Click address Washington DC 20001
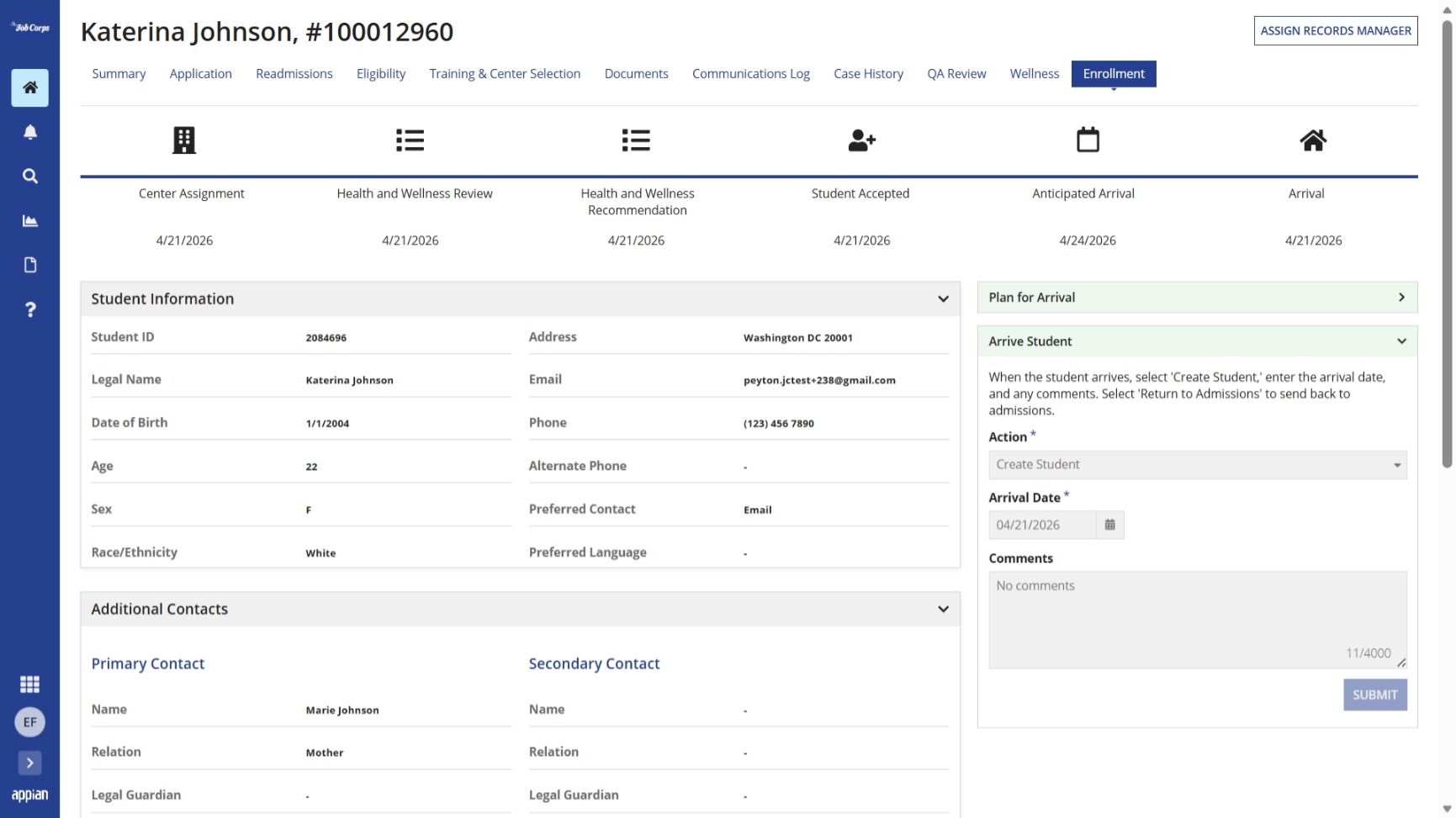This screenshot has height=818, width=1456. point(798,338)
